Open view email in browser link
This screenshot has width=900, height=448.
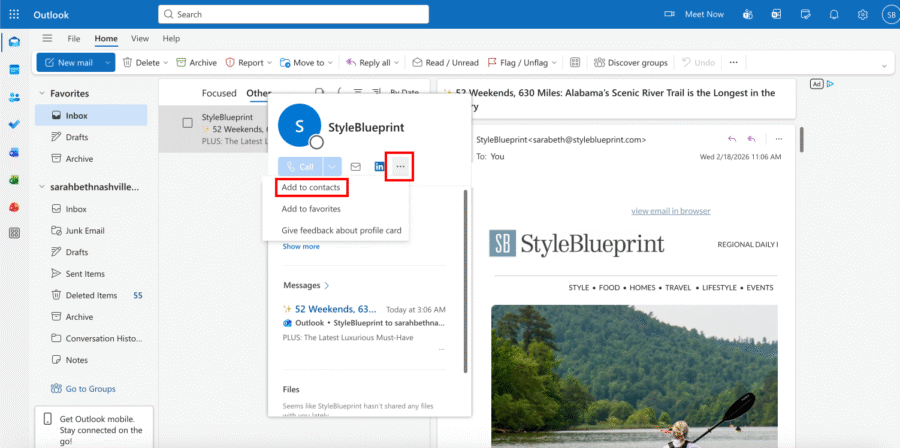[x=670, y=211]
